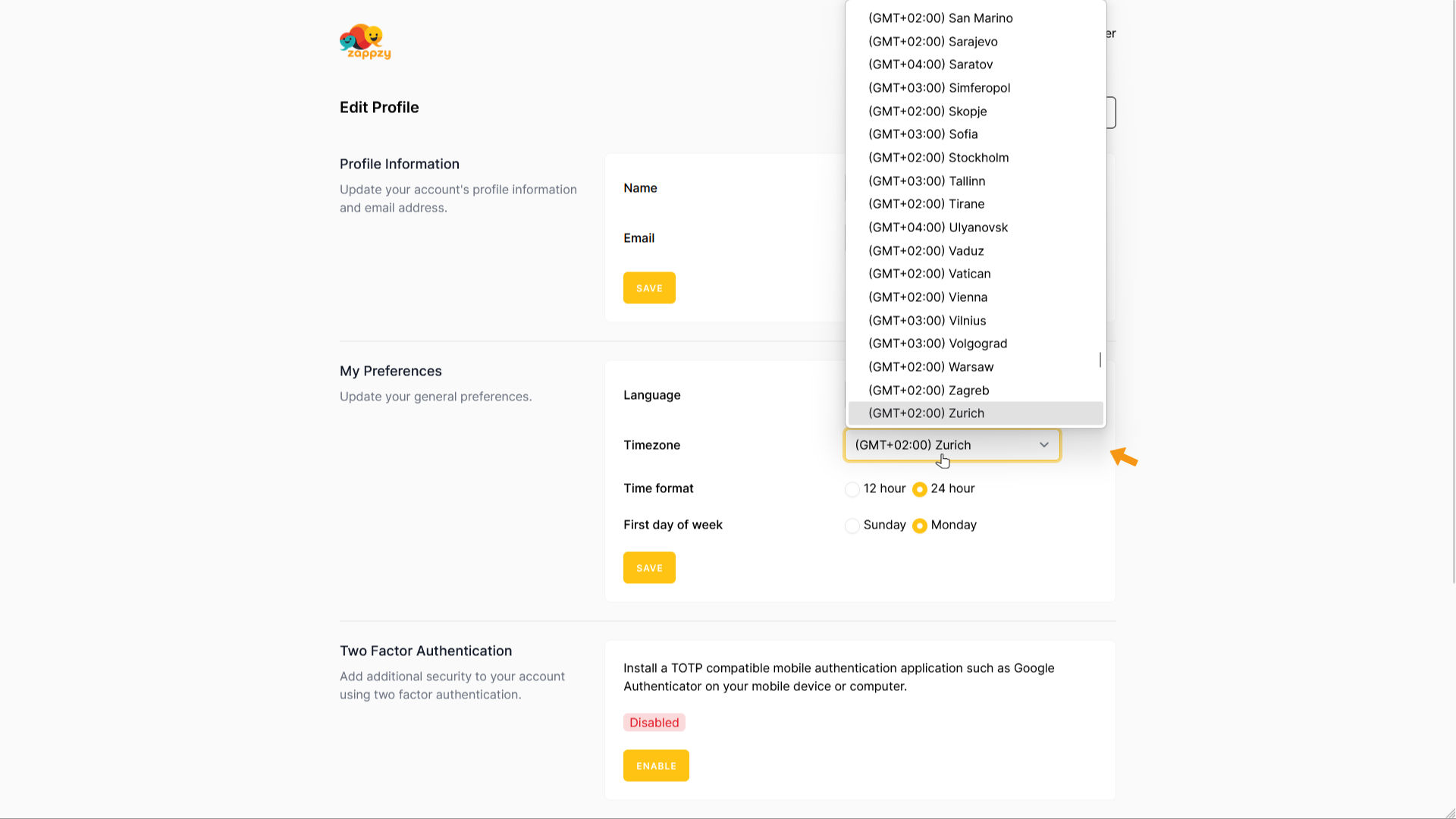Select (GMT+02:00) Zagreb from dropdown
This screenshot has height=819, width=1456.
click(928, 391)
